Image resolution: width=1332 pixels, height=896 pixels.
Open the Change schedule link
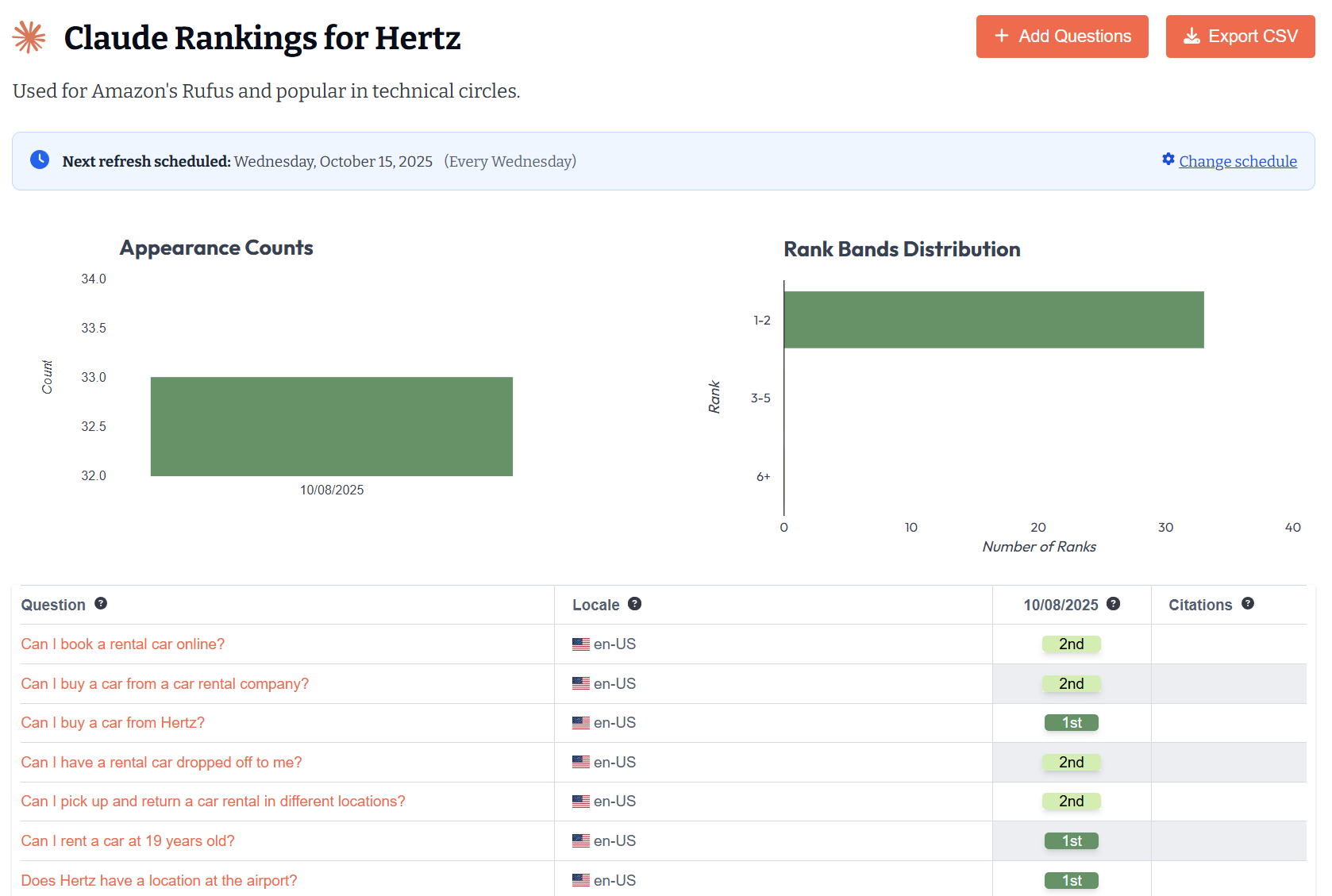[1238, 161]
